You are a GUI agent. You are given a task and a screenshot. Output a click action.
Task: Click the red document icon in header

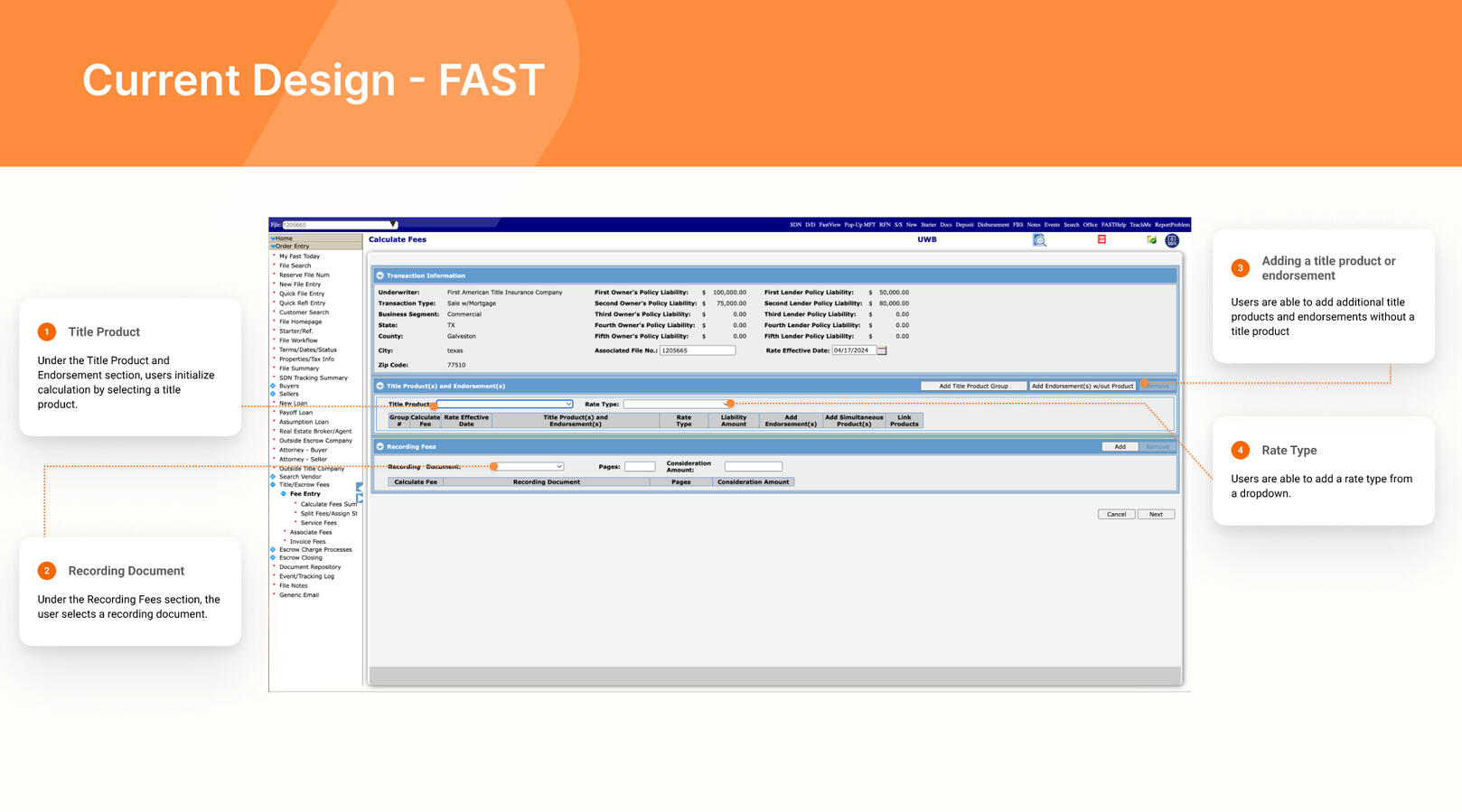[x=1101, y=239]
